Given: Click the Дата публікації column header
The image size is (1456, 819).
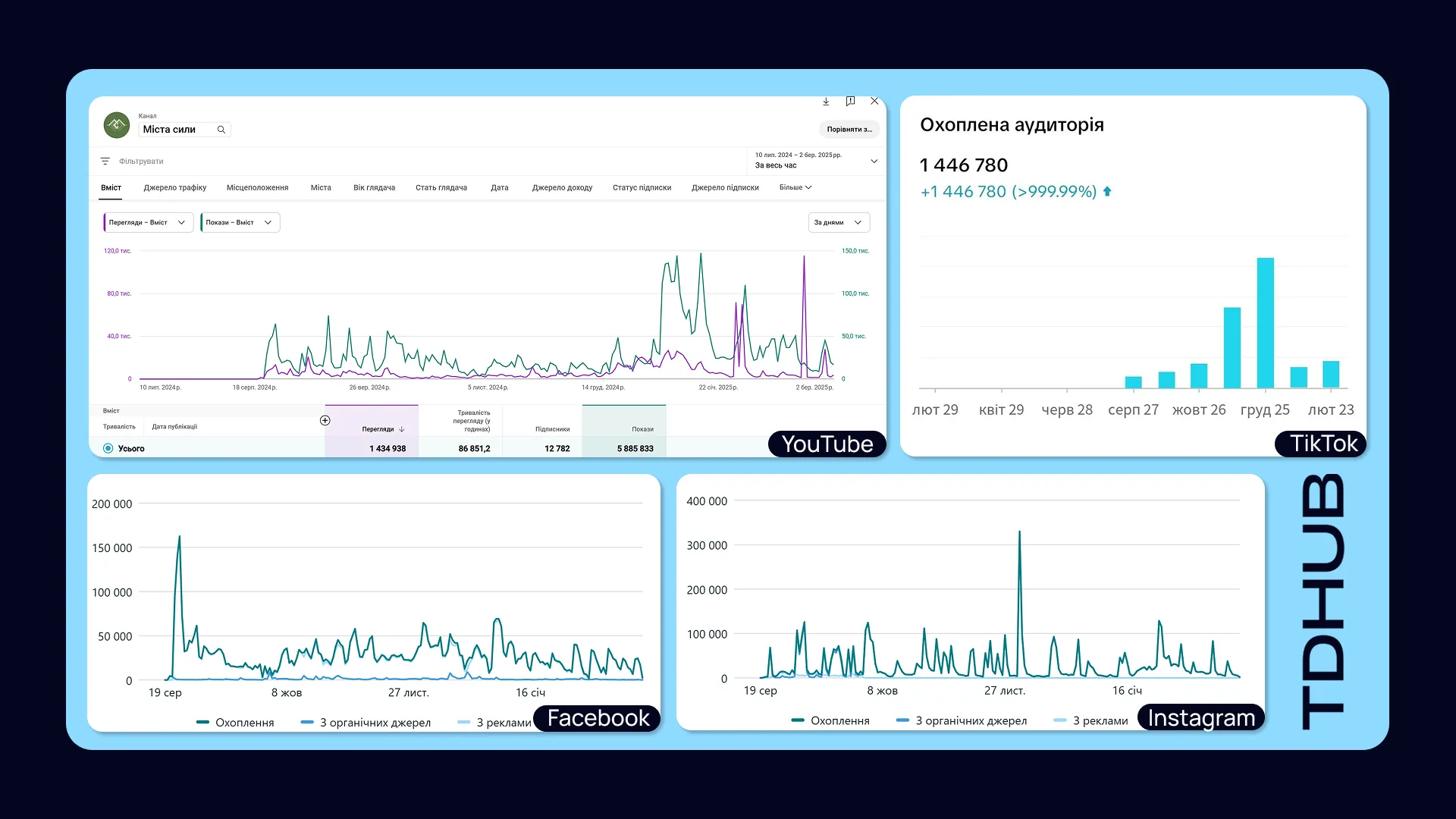Looking at the screenshot, I should pos(174,427).
